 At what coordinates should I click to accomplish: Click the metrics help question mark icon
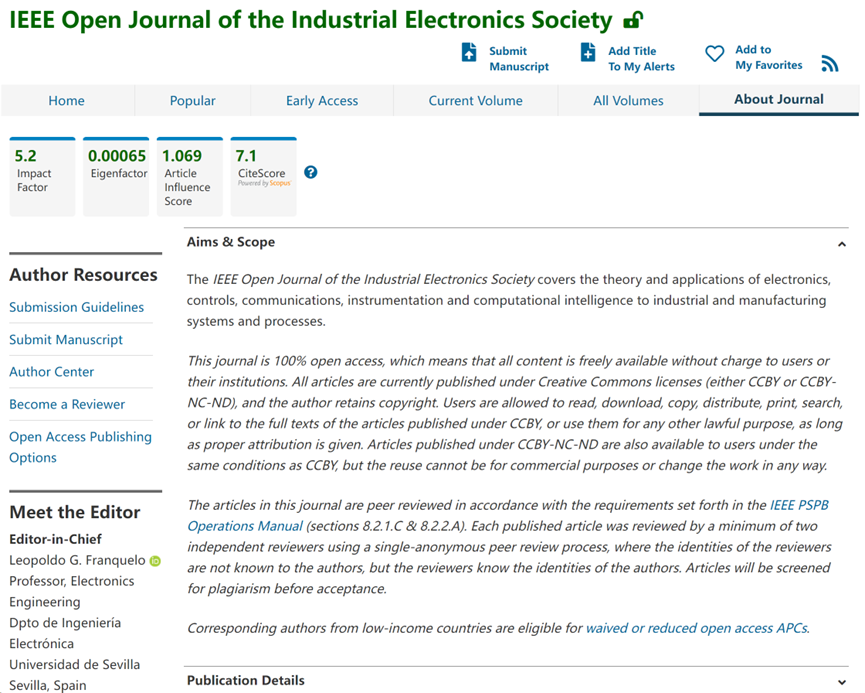(x=311, y=172)
